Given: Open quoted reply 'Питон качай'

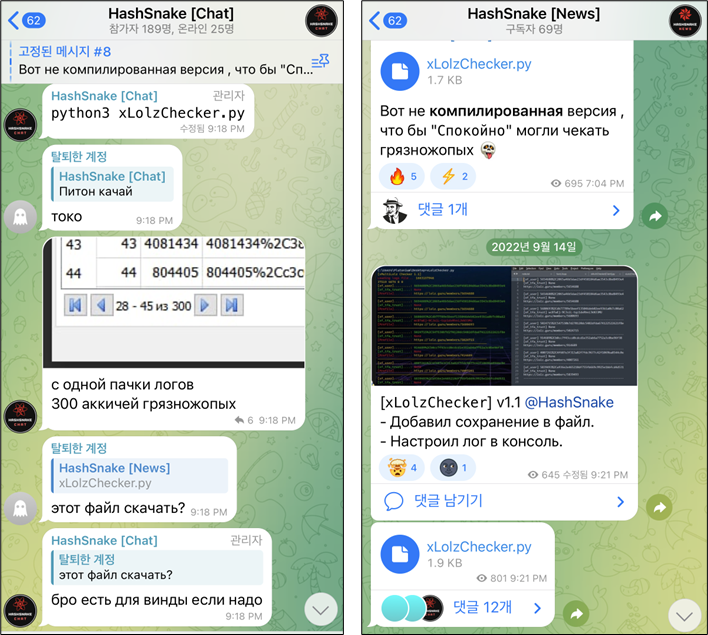Looking at the screenshot, I should click(x=112, y=184).
